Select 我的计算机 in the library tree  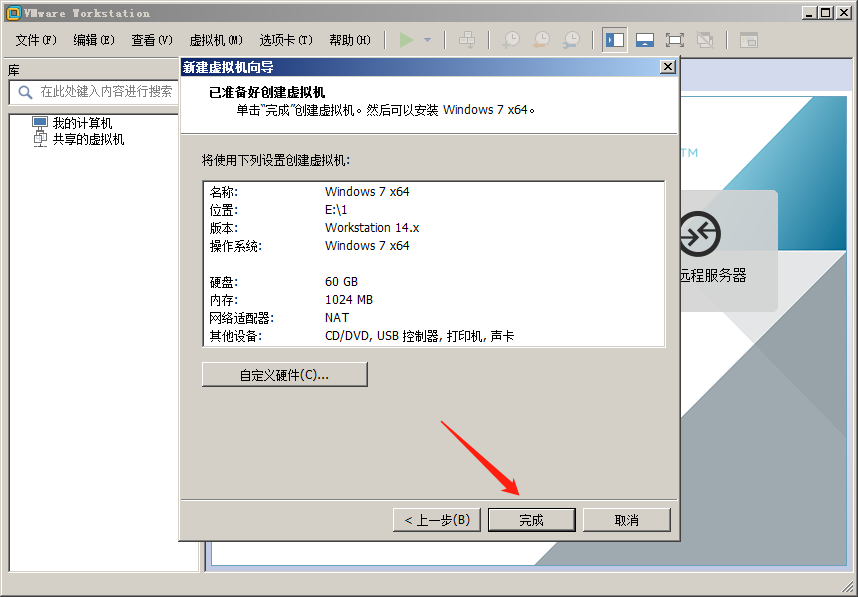[82, 123]
